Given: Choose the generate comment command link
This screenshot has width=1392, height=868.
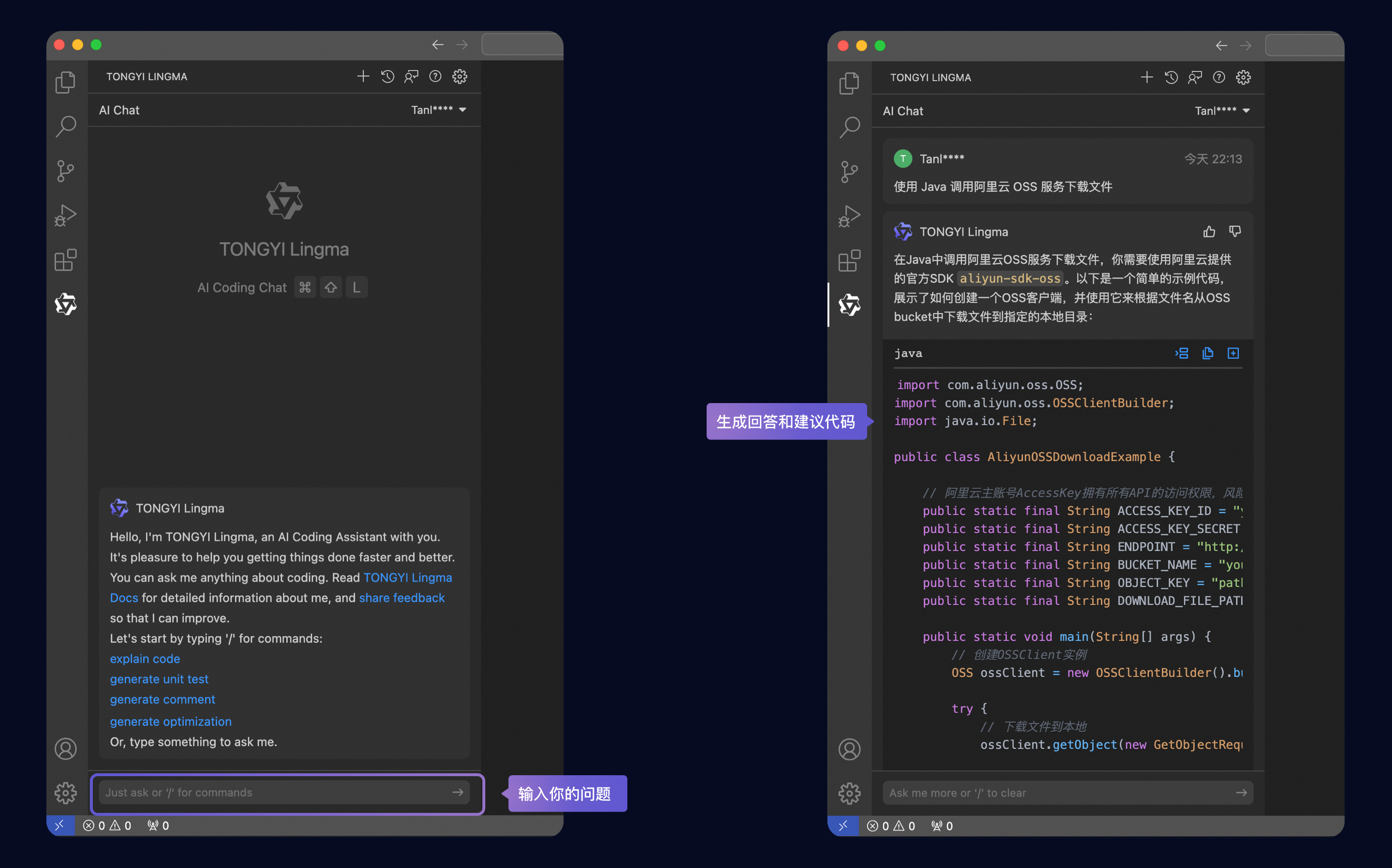Looking at the screenshot, I should point(162,699).
